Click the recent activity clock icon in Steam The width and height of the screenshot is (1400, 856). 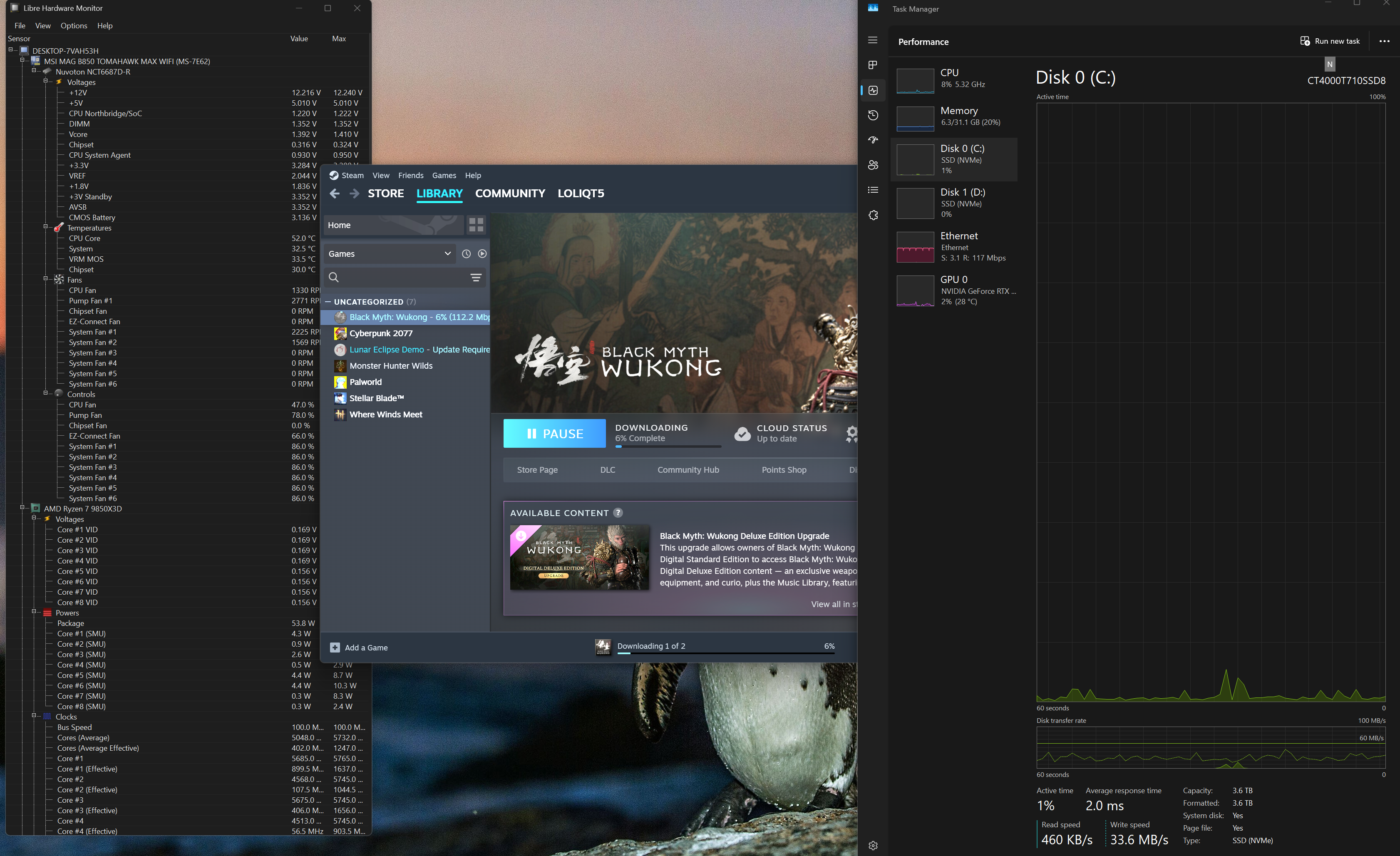pos(466,254)
